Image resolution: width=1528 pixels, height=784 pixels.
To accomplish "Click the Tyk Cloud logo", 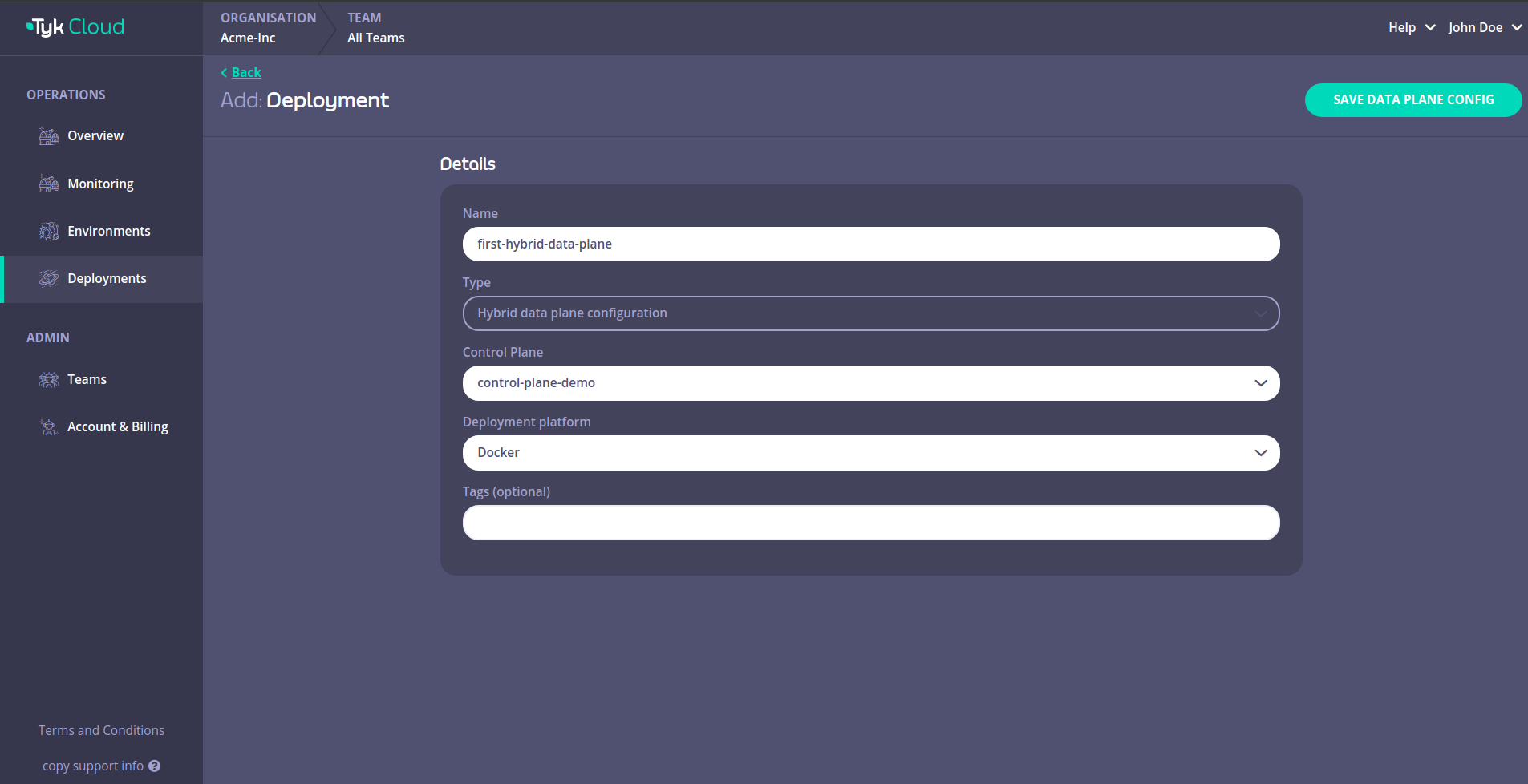I will pos(75,26).
